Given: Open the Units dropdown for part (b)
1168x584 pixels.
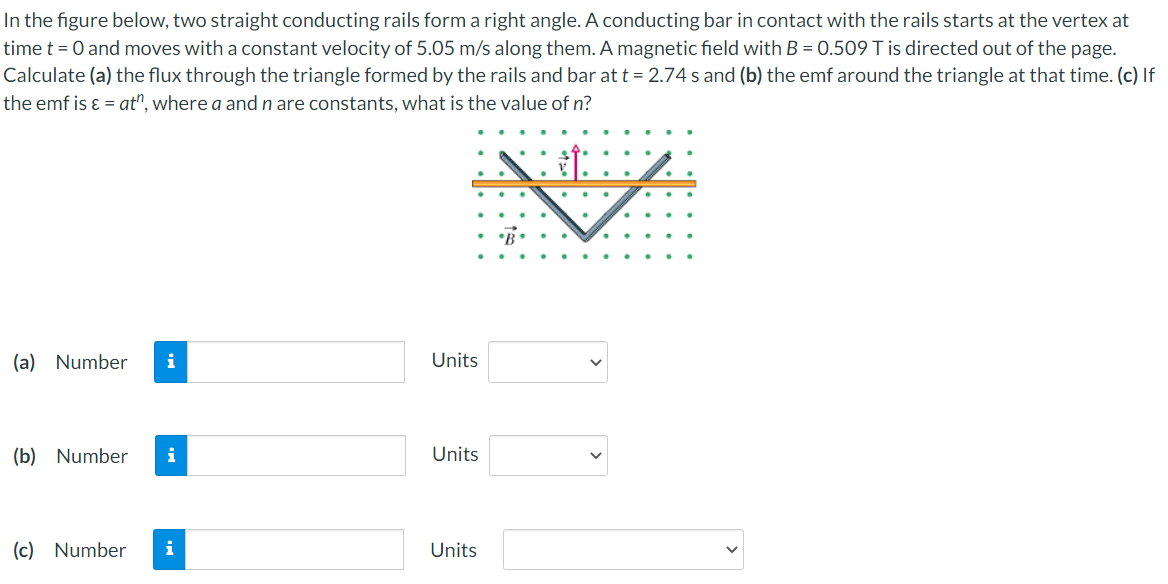Looking at the screenshot, I should pos(548,455).
